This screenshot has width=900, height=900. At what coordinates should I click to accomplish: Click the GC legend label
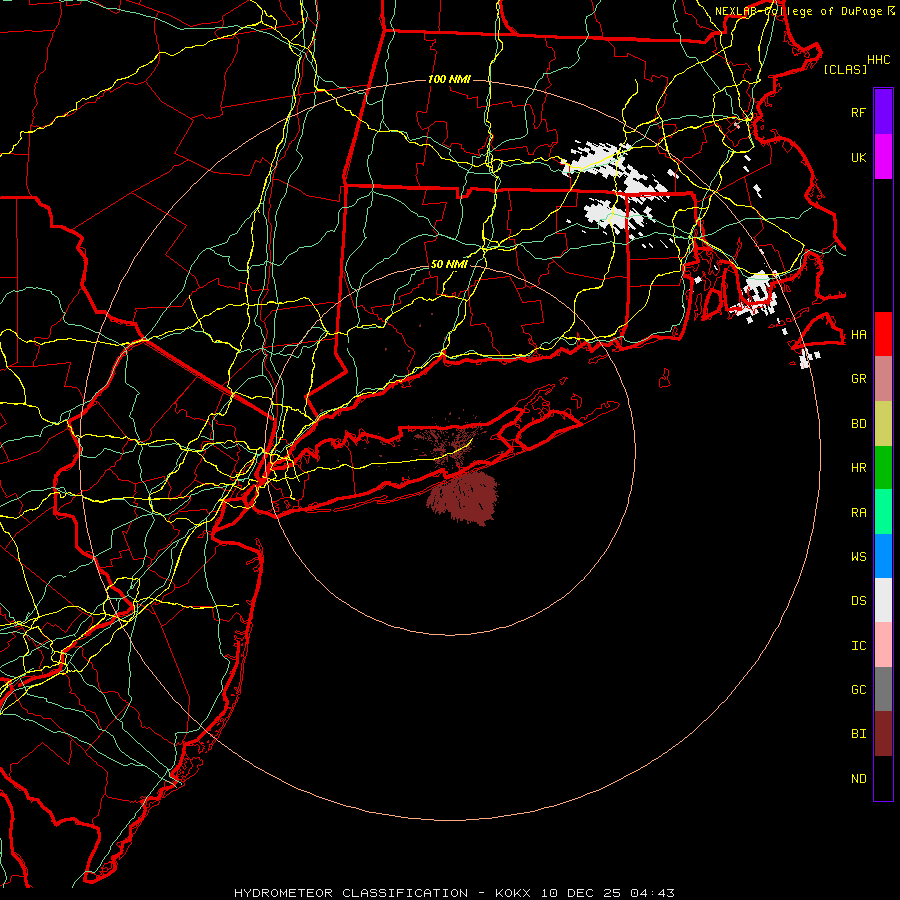(x=858, y=689)
